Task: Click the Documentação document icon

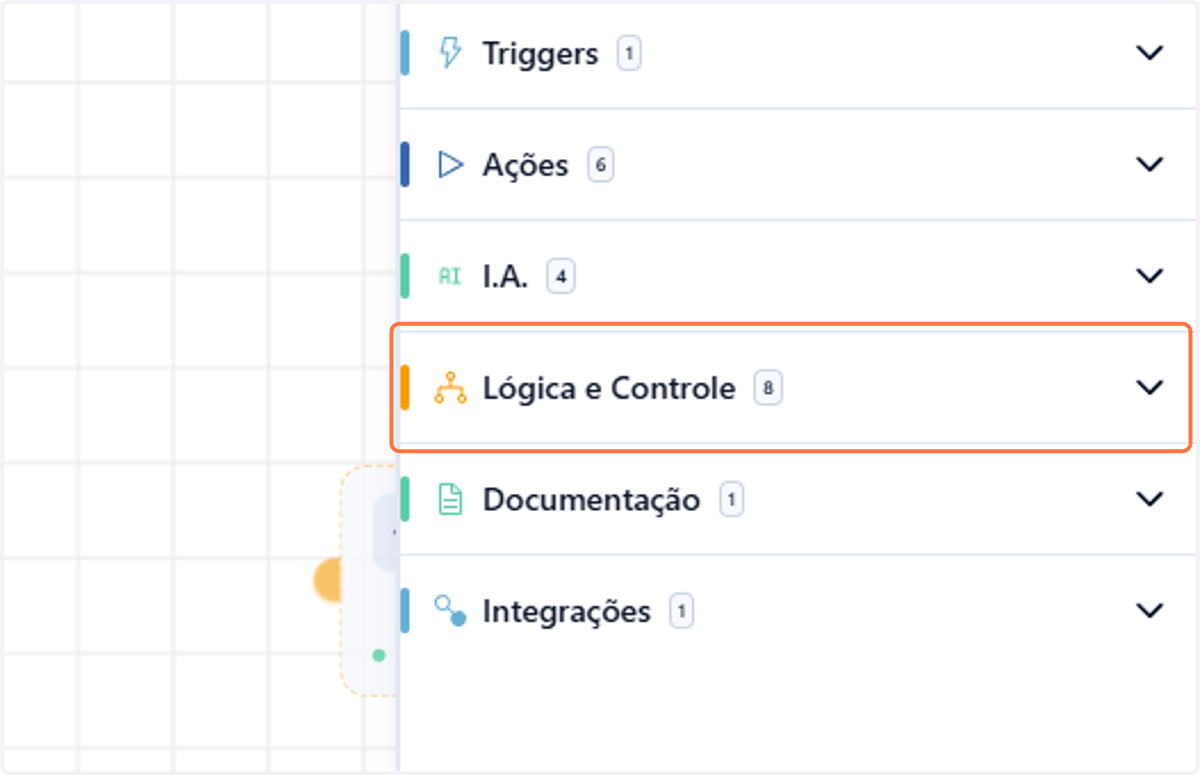Action: (451, 499)
